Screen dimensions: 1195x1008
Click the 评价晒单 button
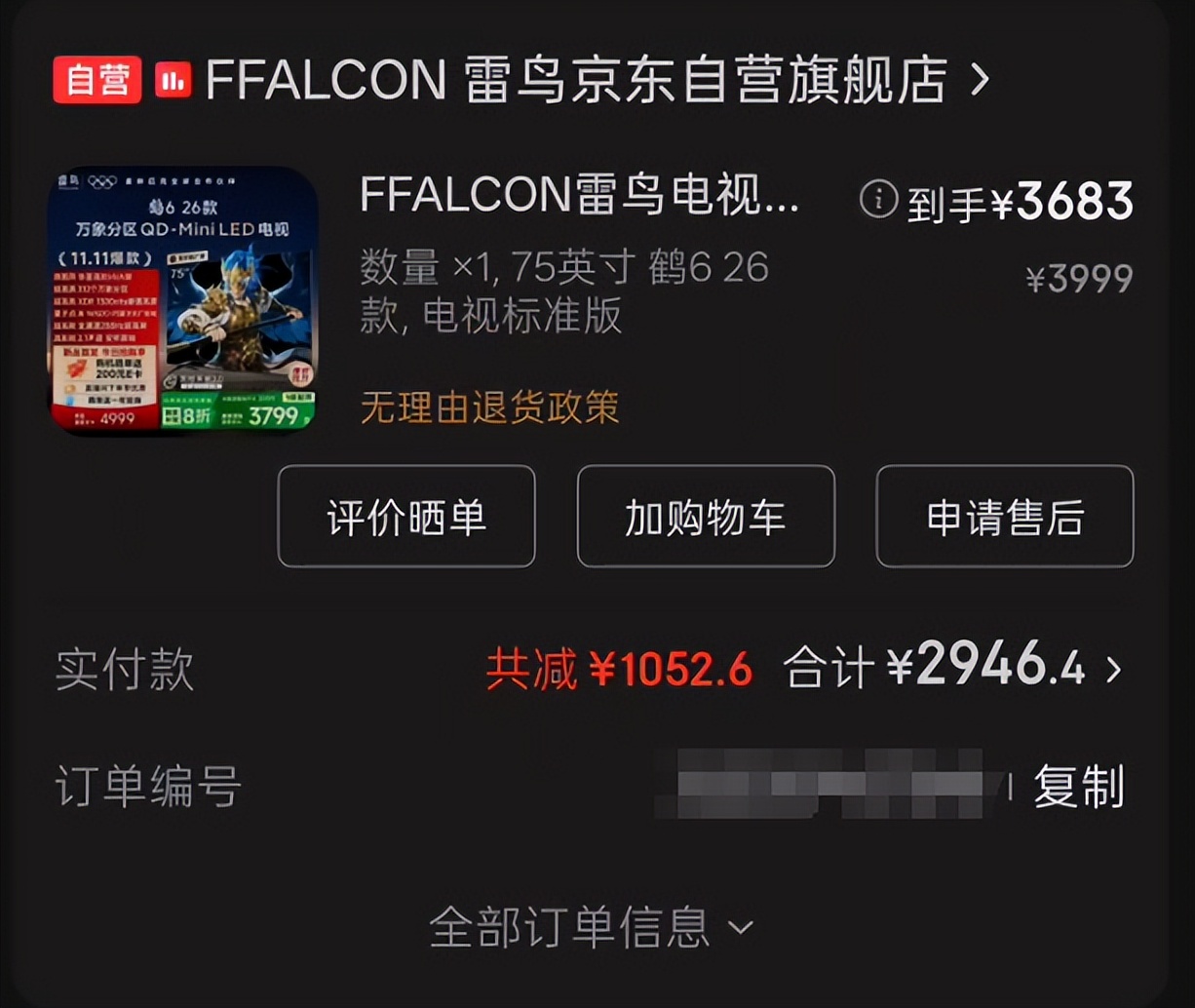(x=406, y=517)
